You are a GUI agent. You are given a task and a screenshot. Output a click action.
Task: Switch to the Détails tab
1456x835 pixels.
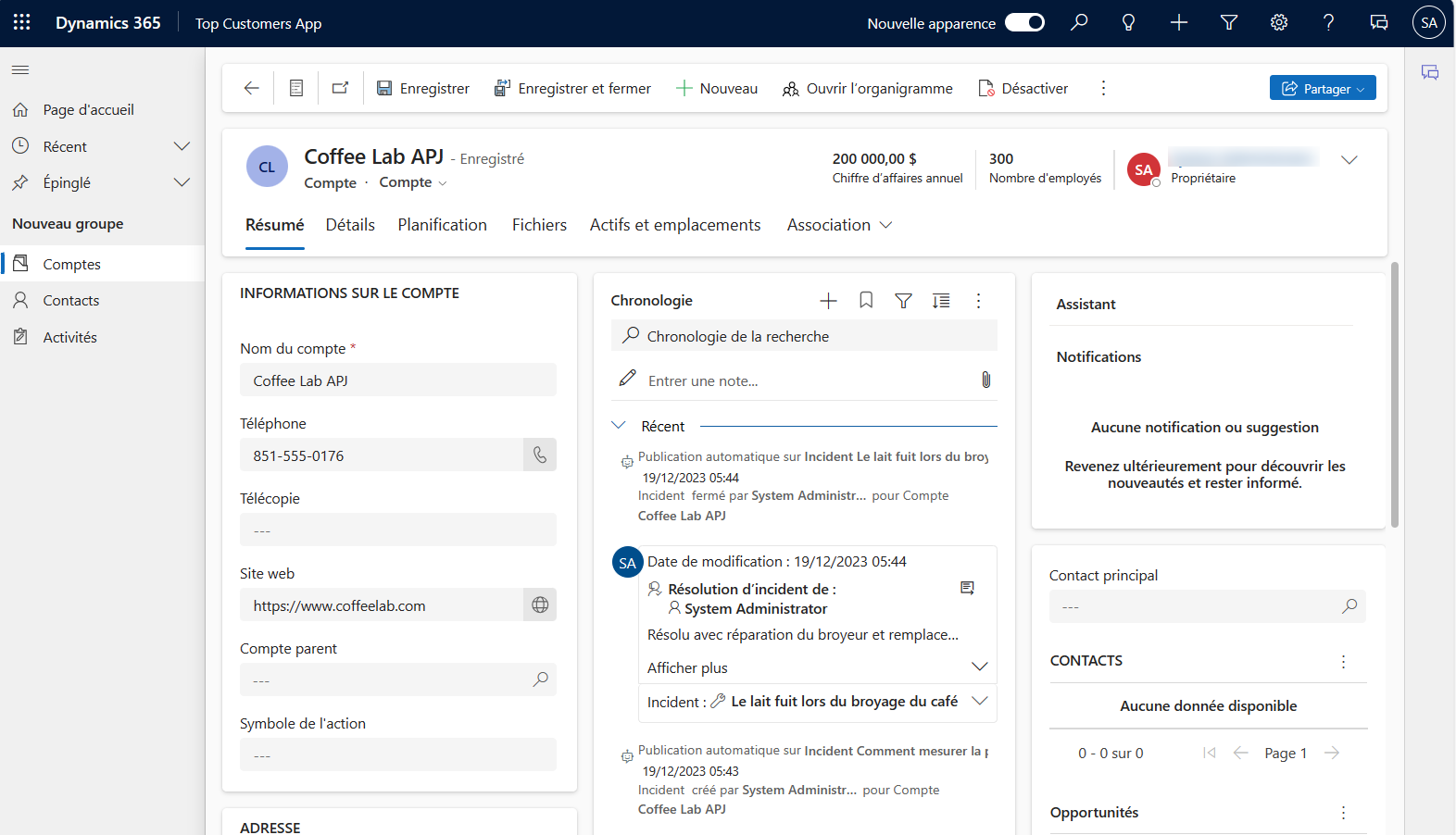[x=350, y=225]
